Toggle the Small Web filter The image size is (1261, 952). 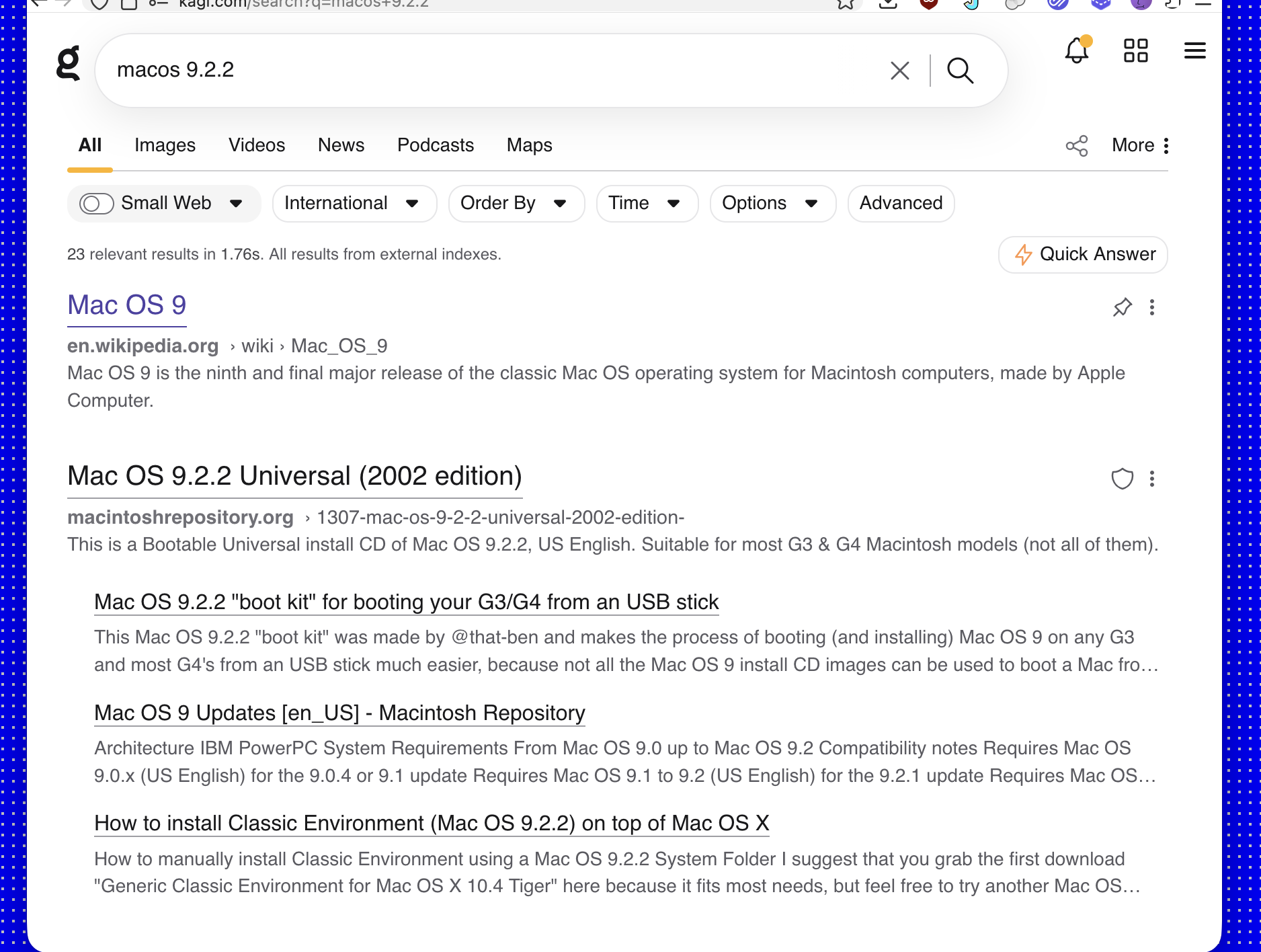click(97, 203)
